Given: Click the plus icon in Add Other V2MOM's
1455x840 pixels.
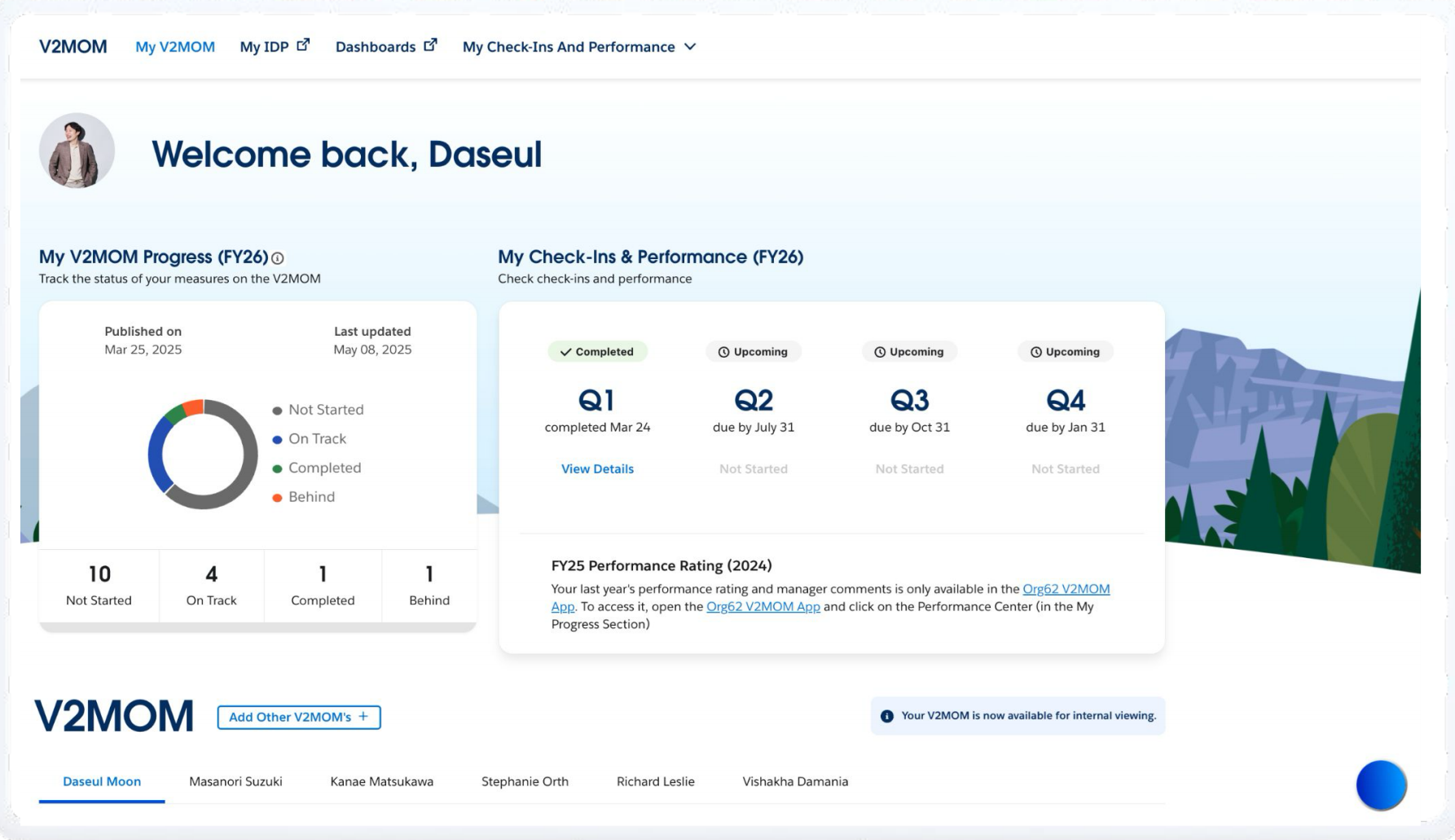Looking at the screenshot, I should (363, 717).
